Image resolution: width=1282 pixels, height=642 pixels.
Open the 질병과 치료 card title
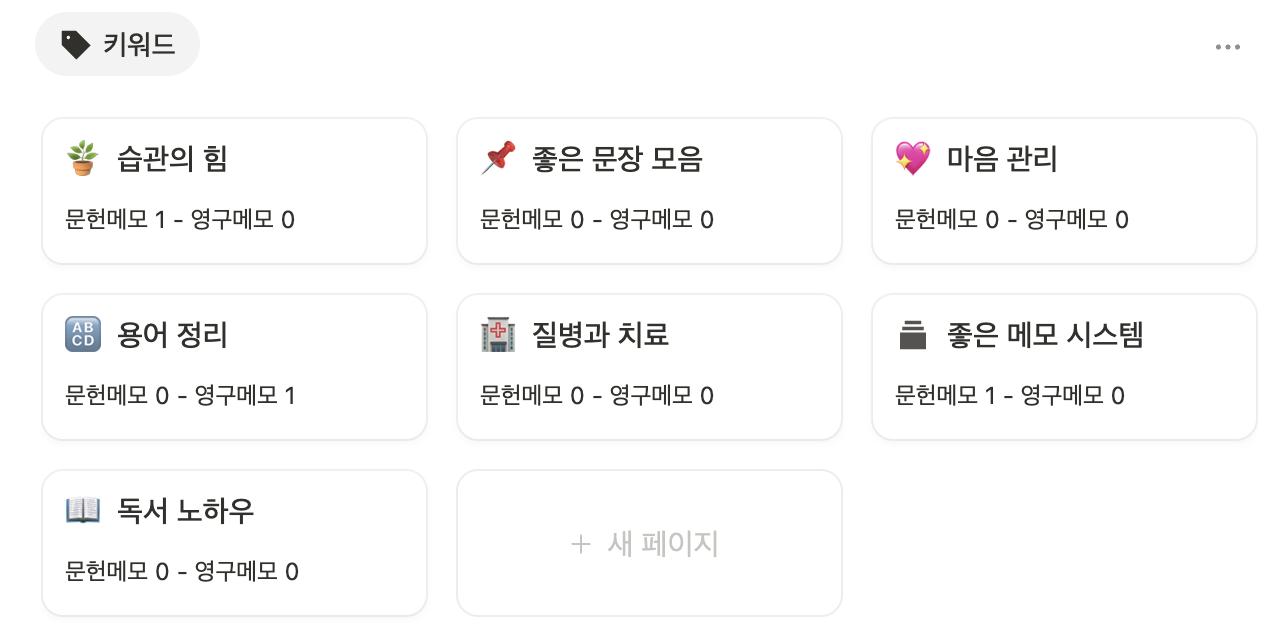tap(600, 335)
